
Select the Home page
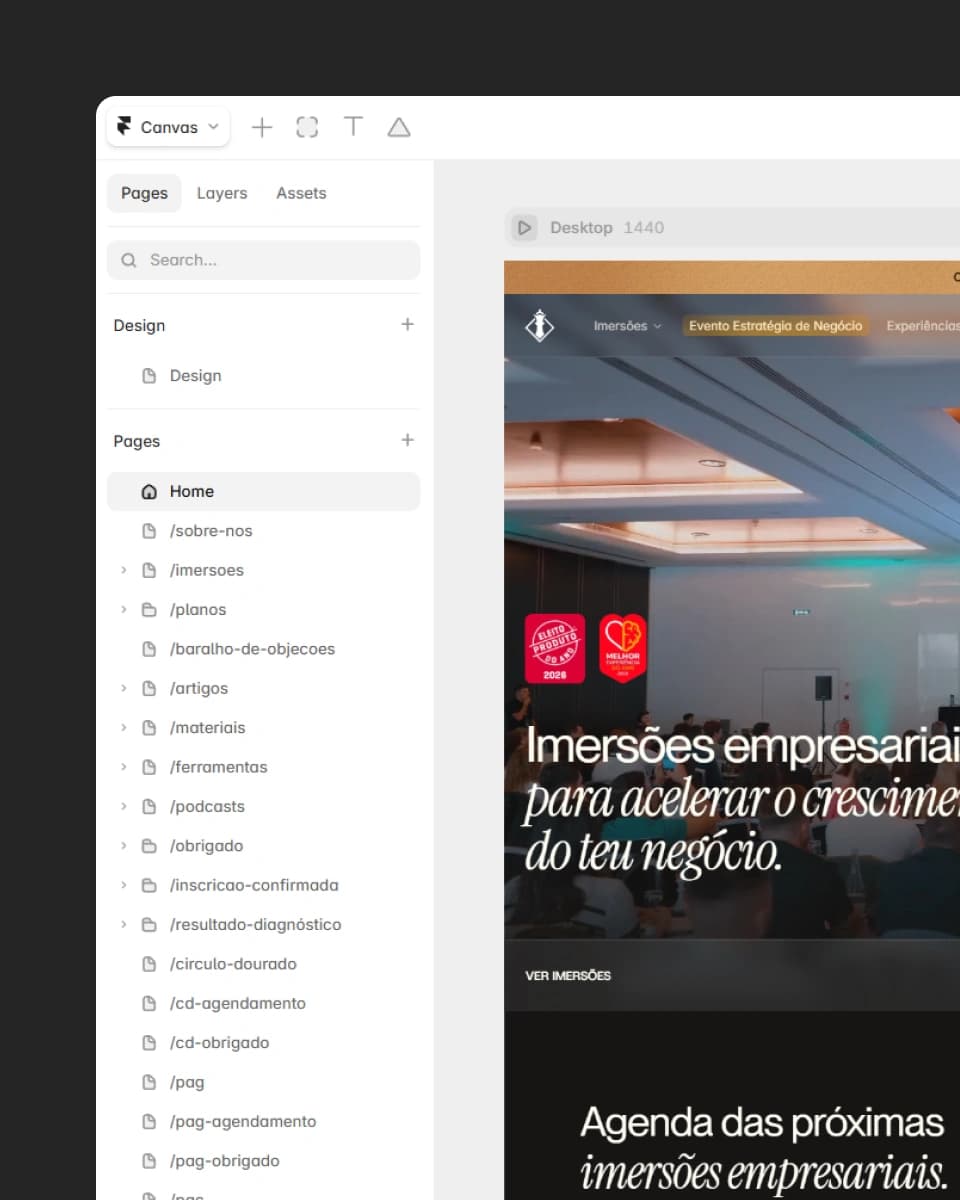[264, 491]
